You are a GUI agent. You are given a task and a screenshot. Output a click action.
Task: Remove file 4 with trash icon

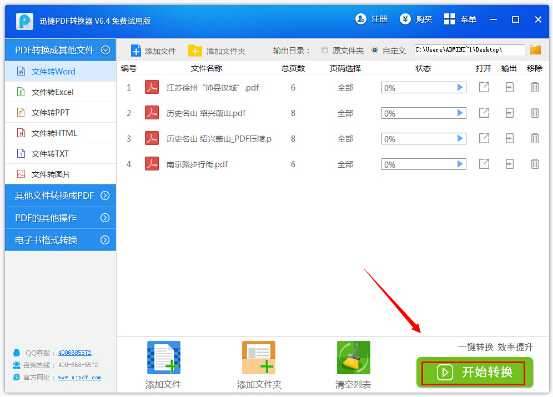pyautogui.click(x=535, y=164)
